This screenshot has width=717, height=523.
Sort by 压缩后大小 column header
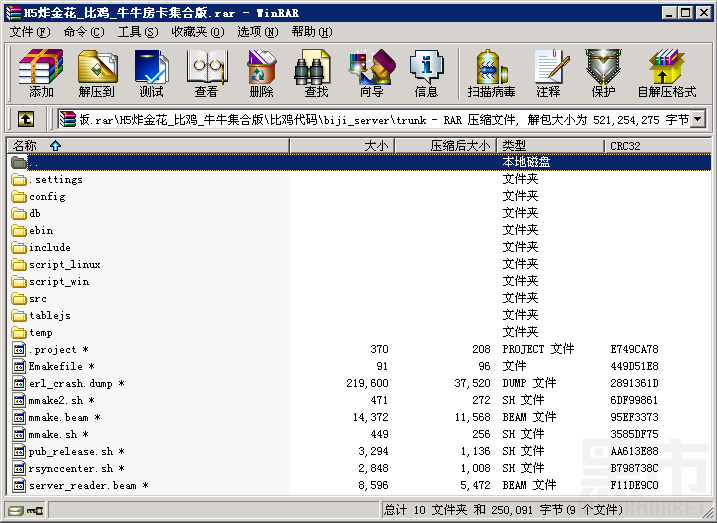coord(446,146)
